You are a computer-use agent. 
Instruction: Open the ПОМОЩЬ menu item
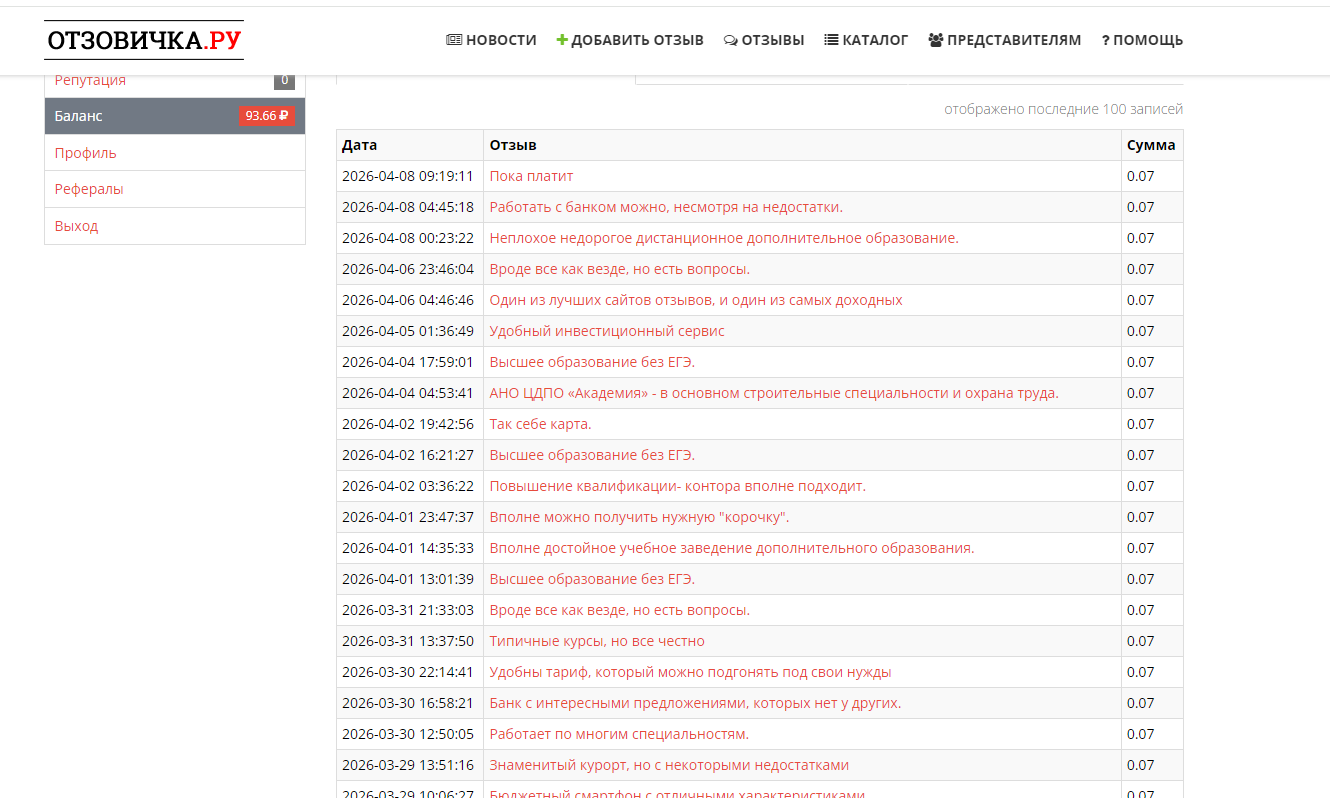[1142, 40]
